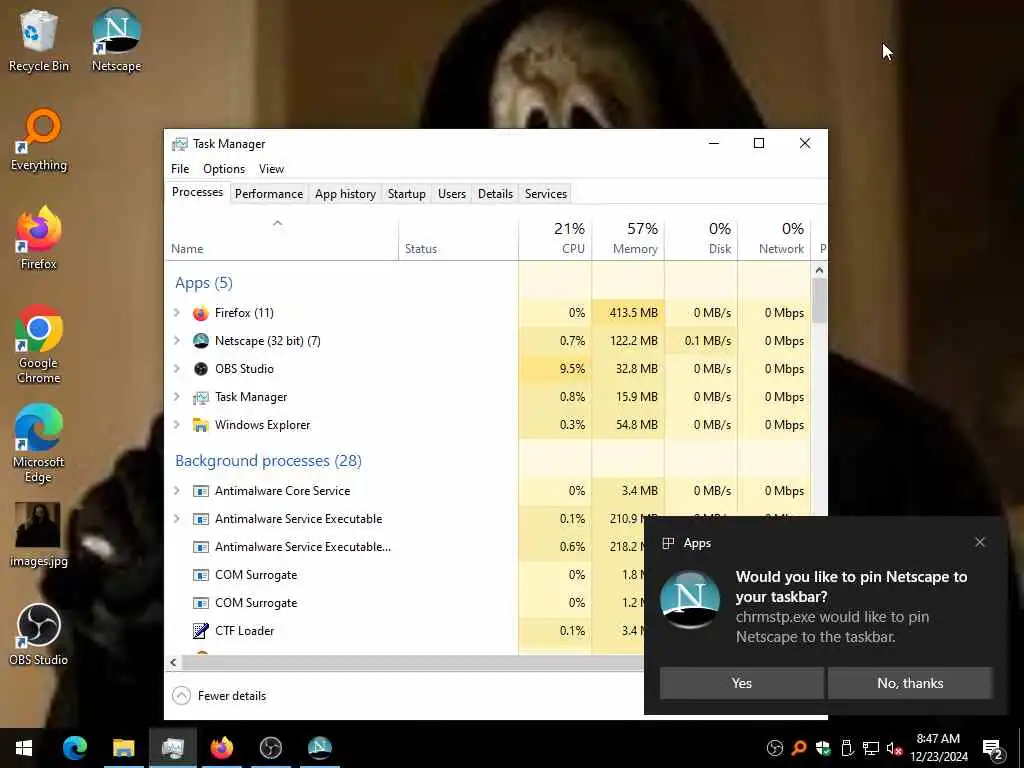The image size is (1024, 768).
Task: Click Windows Explorer process icon
Action: tap(200, 425)
